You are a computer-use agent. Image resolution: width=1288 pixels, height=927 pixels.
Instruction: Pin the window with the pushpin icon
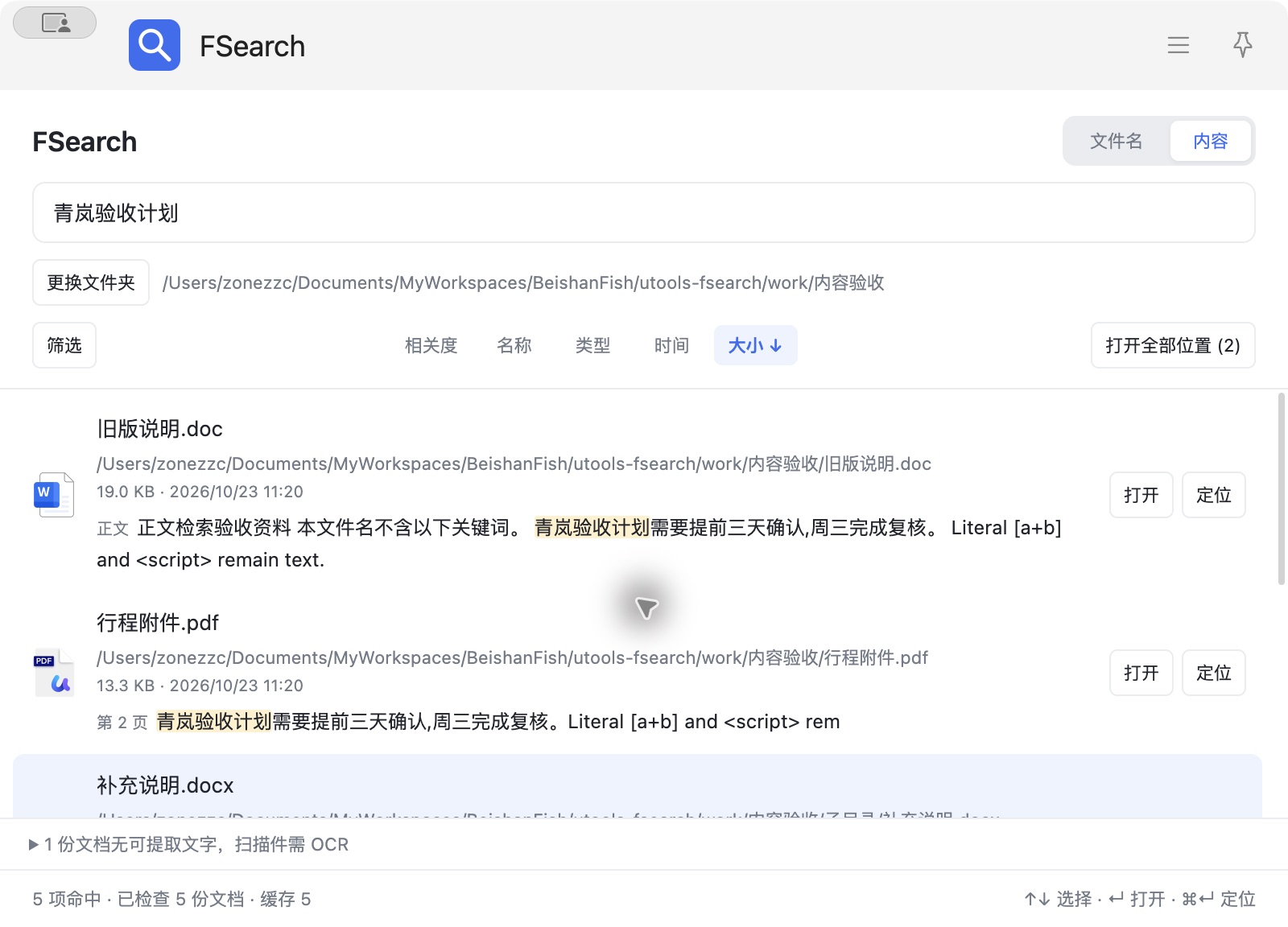(1243, 44)
